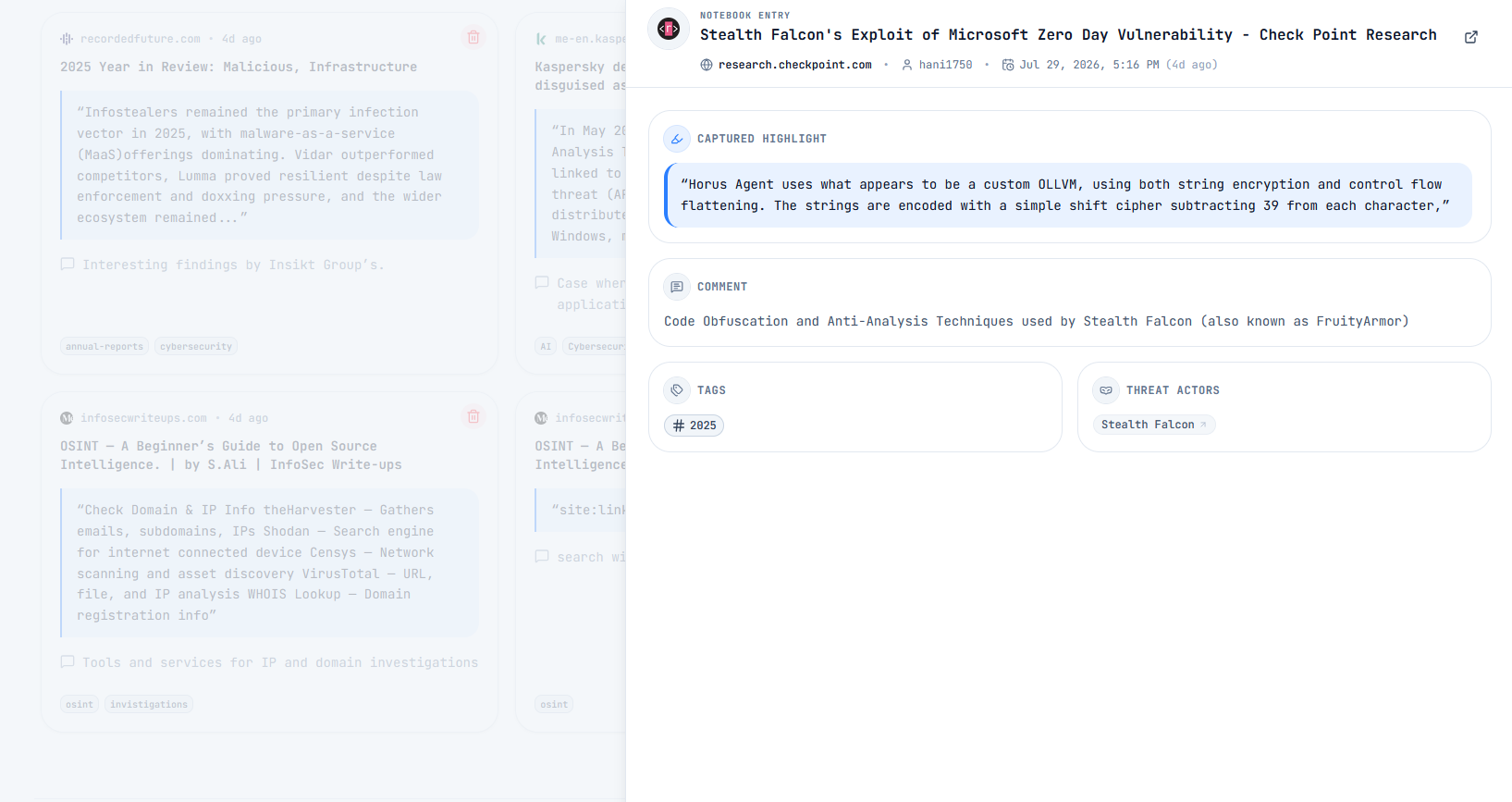Open 2025 Year in Review card title
Screen dimensions: 1512x802
pyautogui.click(x=239, y=67)
